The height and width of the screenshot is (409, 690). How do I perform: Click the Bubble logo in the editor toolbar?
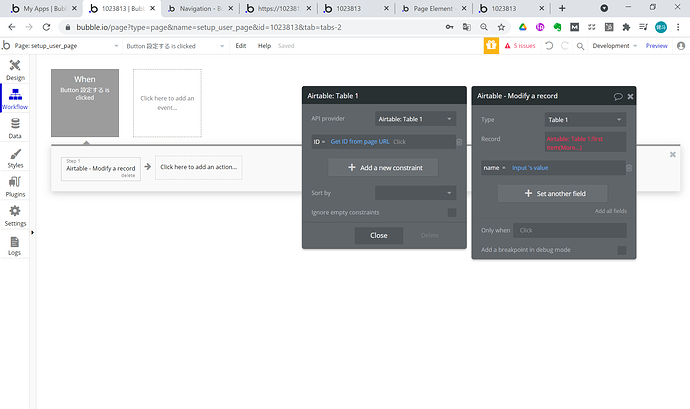(6, 45)
